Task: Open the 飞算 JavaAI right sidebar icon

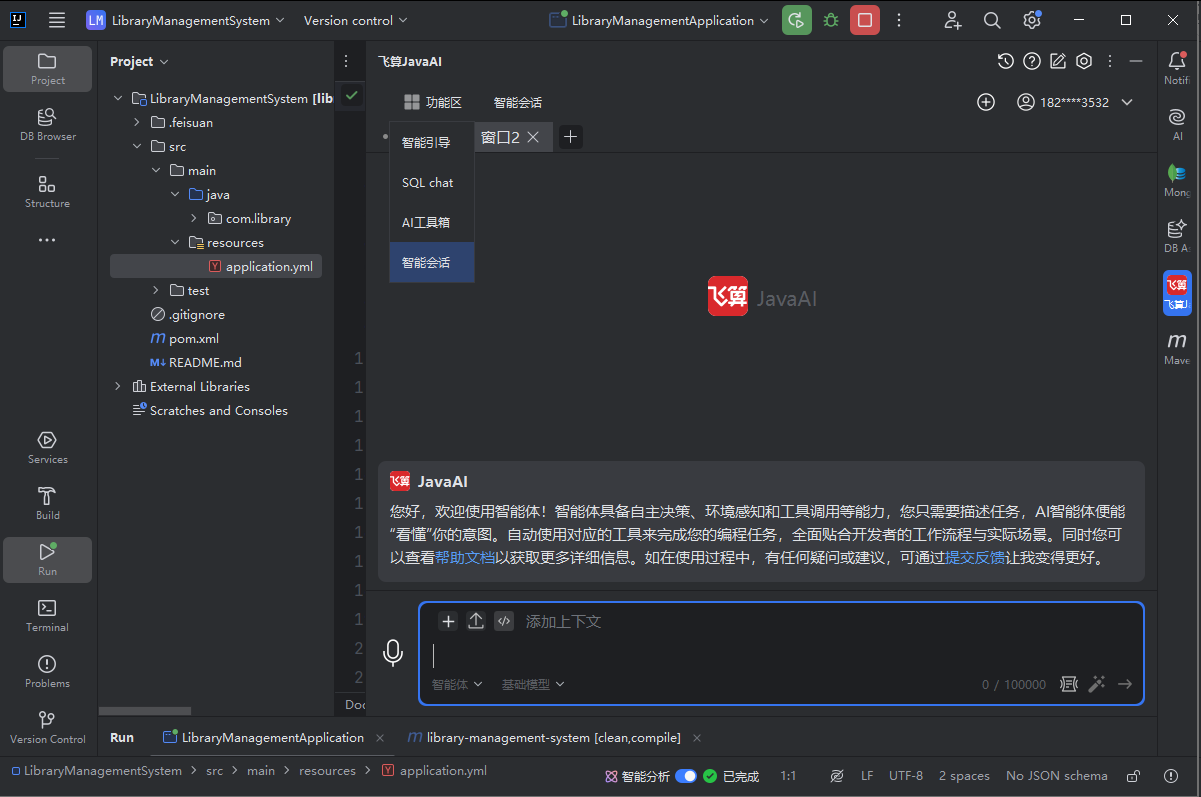Action: (1177, 293)
